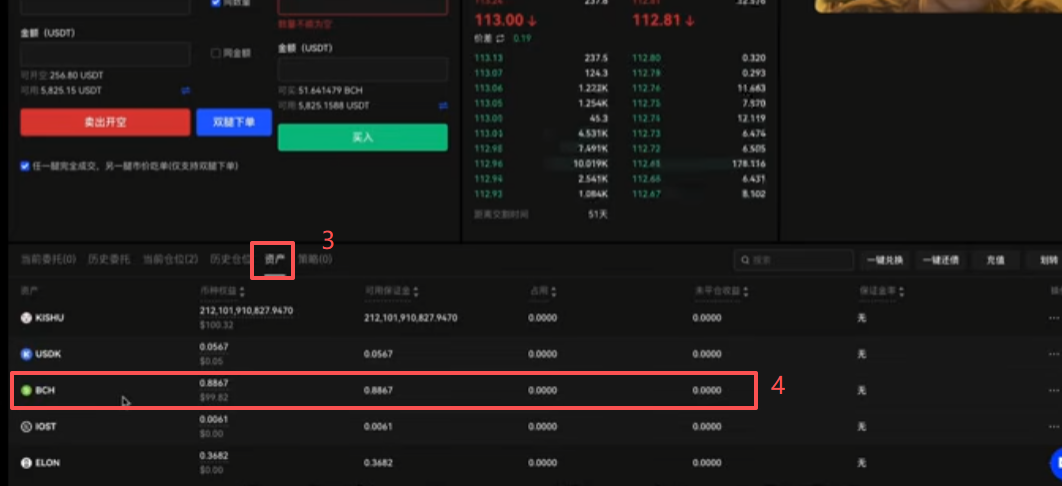Switch to the 当前仓位(2) tab
The height and width of the screenshot is (486, 1062).
170,259
